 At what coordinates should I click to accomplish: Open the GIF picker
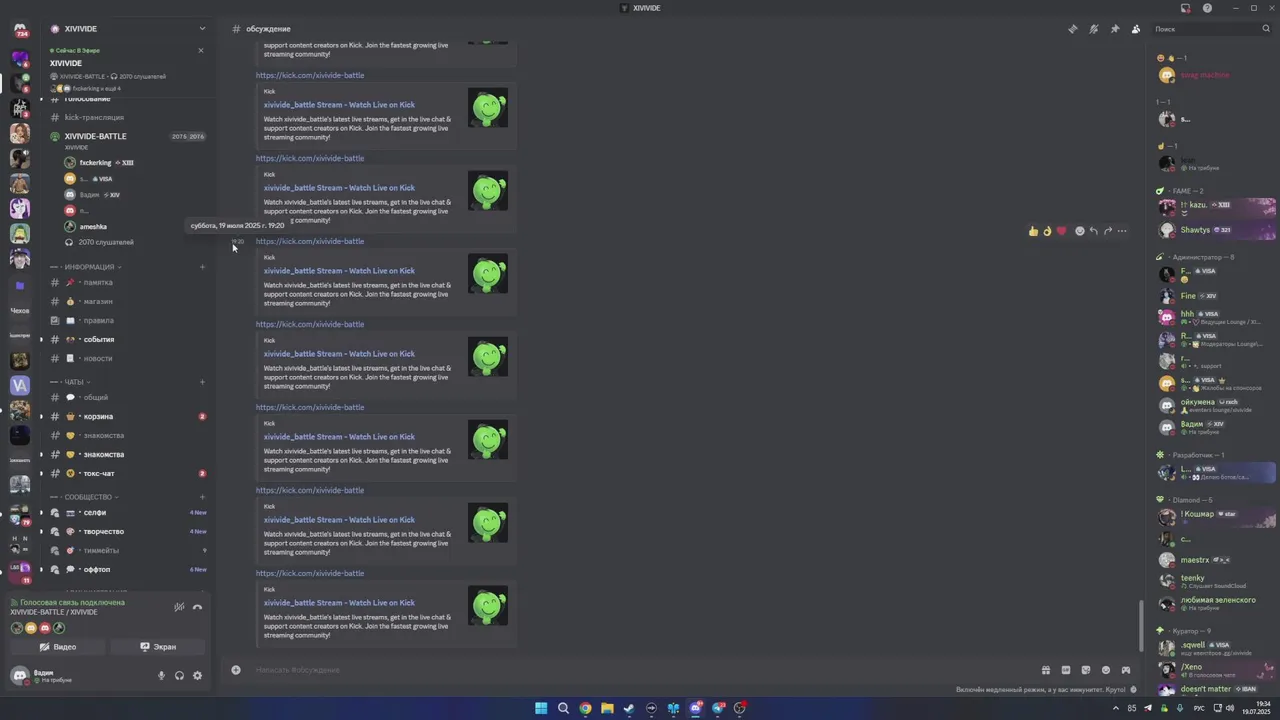(x=1066, y=670)
